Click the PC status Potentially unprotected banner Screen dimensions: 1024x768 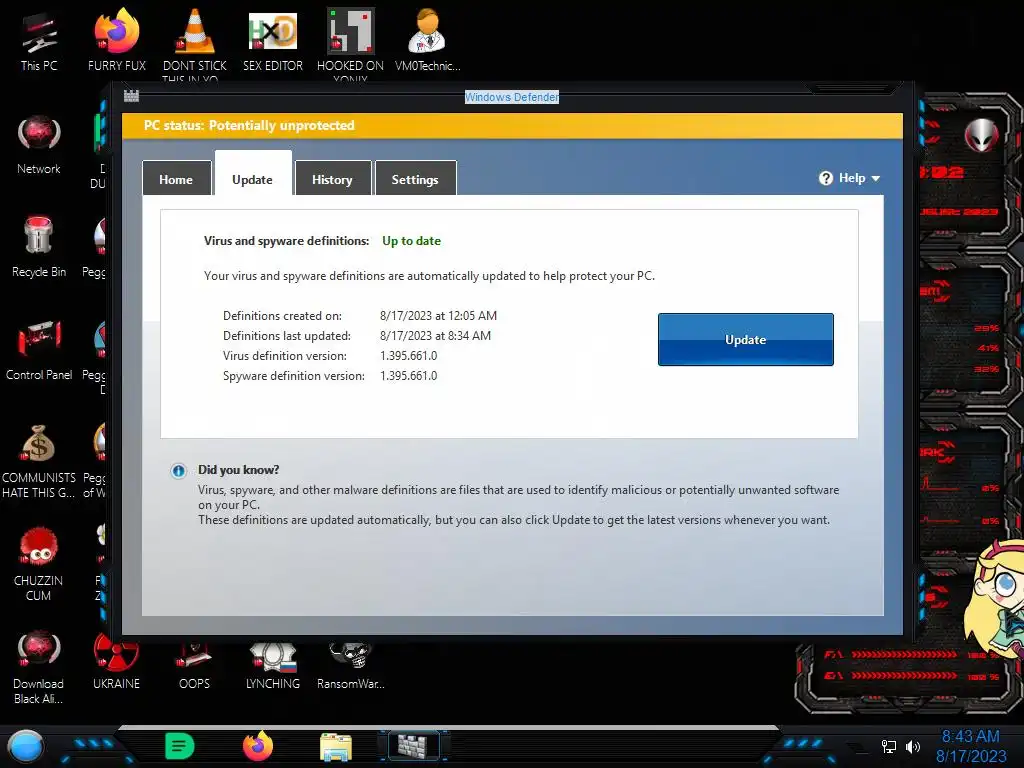(513, 125)
